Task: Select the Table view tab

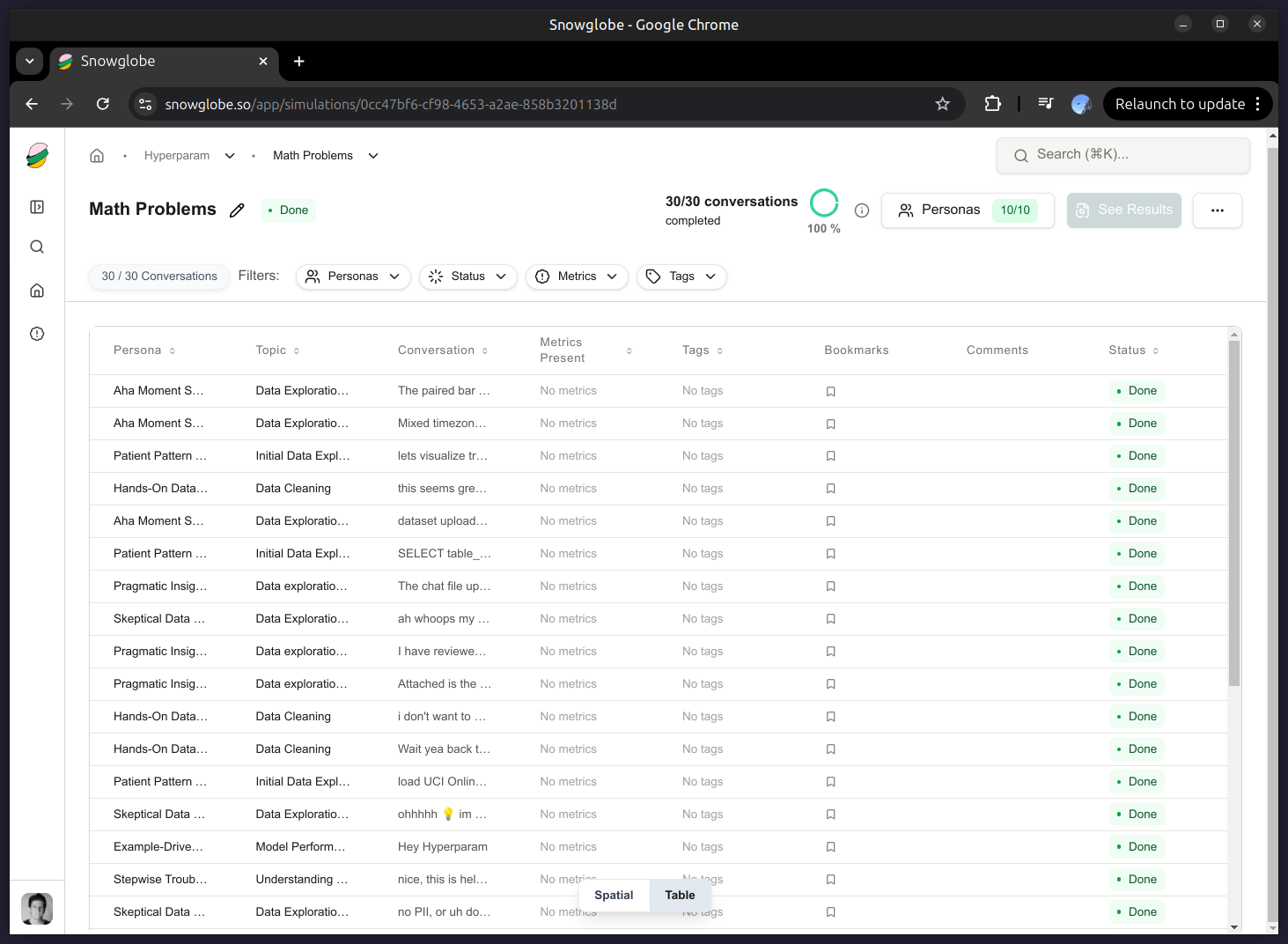Action: 680,895
